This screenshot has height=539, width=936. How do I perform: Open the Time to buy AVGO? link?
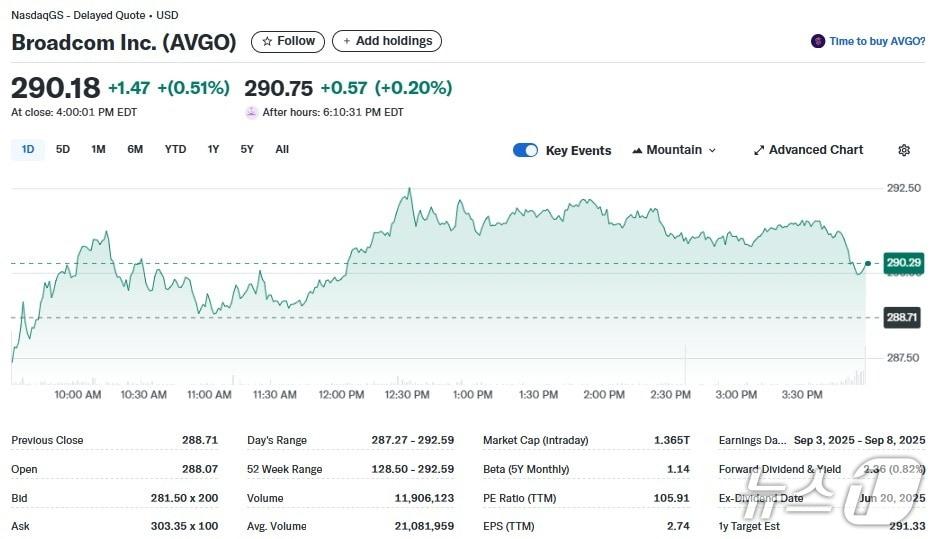pos(877,41)
